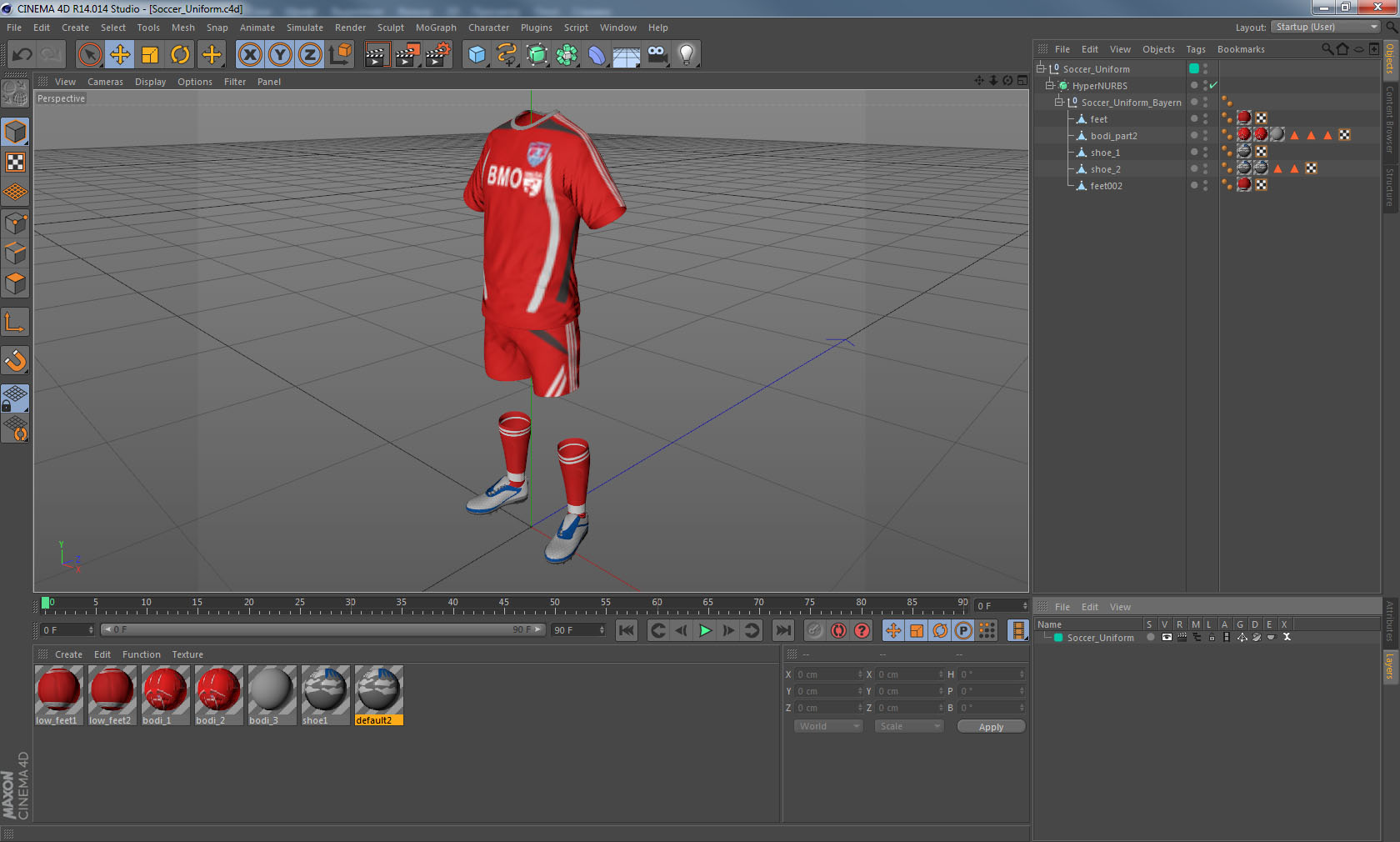
Task: Render to Picture Viewer
Action: click(407, 55)
